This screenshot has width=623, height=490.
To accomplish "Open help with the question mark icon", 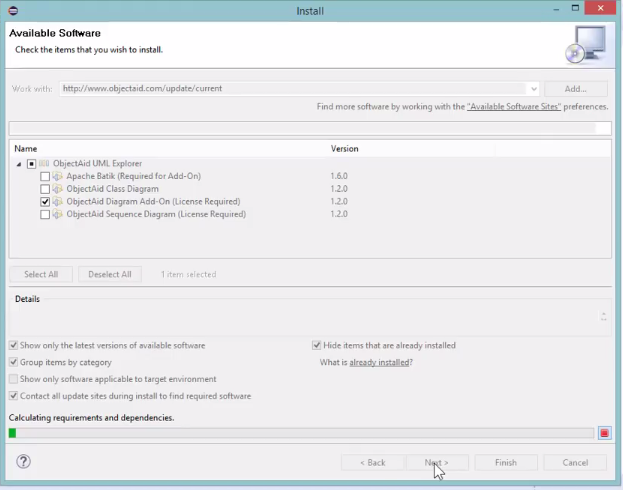I will click(x=23, y=461).
